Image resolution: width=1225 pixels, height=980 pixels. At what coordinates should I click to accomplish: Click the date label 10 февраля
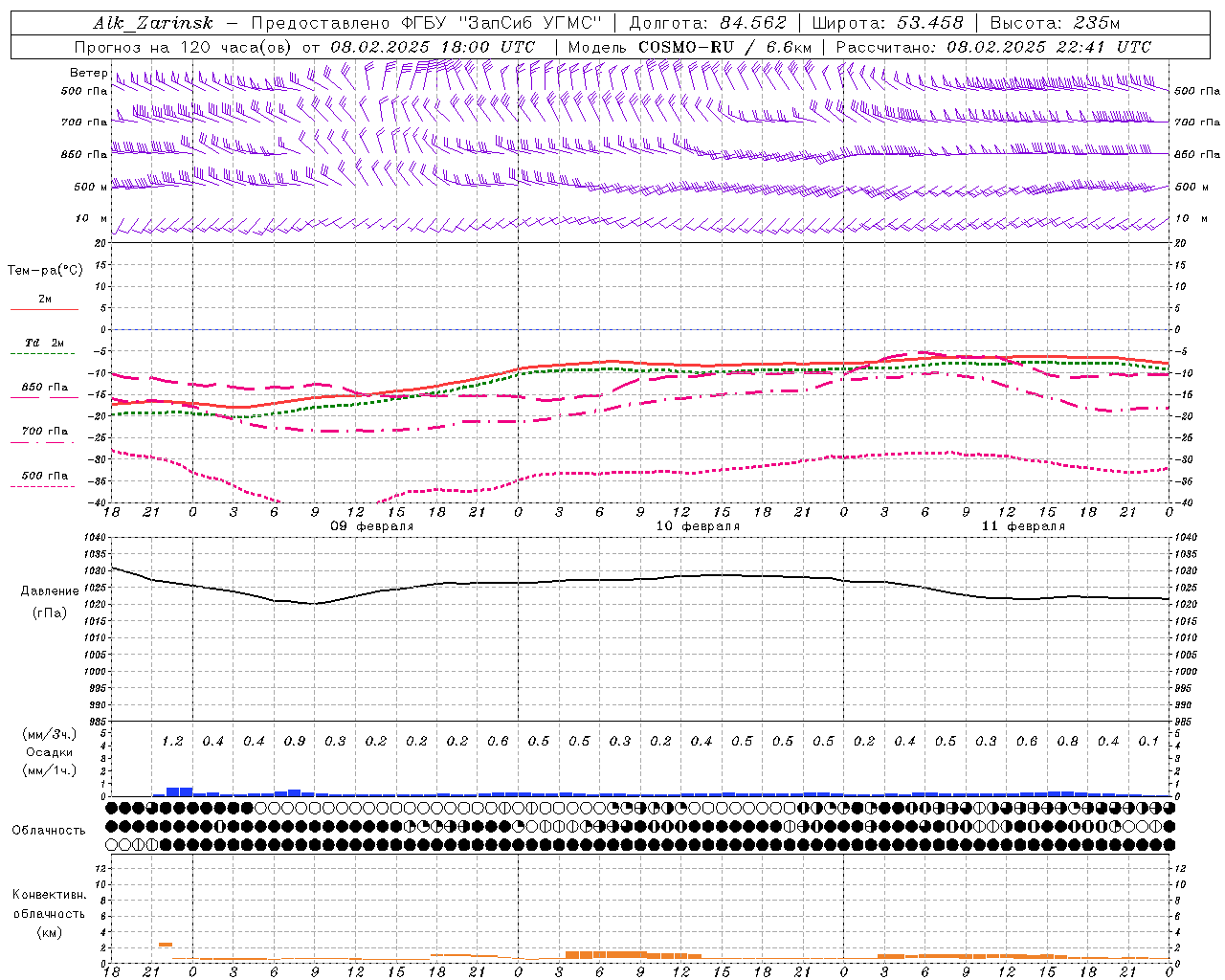click(698, 526)
